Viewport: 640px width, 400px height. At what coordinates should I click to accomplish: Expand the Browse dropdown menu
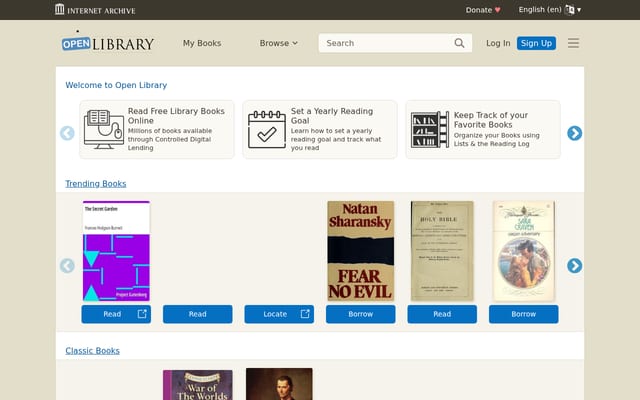pyautogui.click(x=279, y=43)
